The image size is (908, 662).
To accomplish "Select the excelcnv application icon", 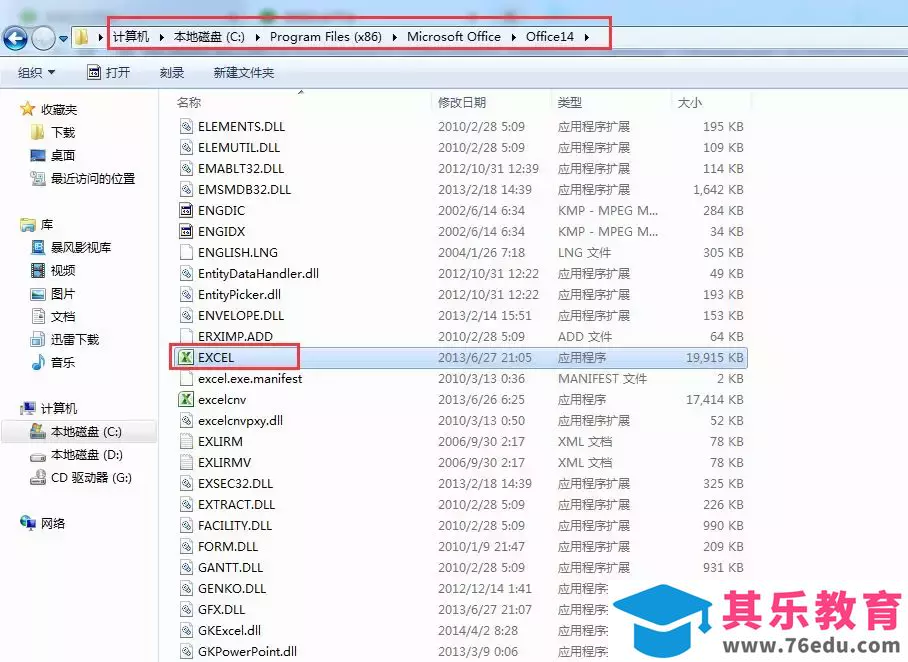I will [x=185, y=399].
